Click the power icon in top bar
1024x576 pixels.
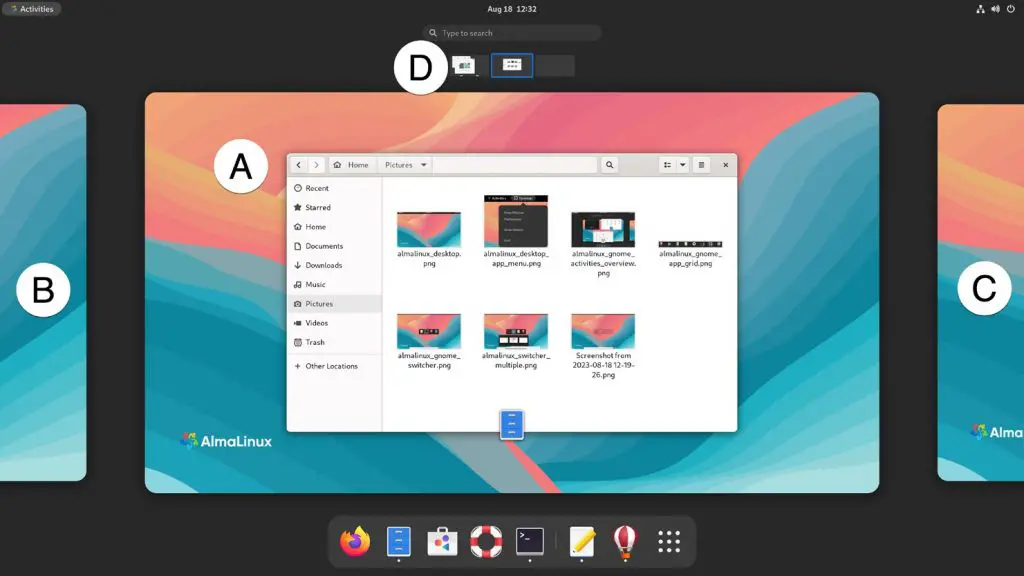1010,9
